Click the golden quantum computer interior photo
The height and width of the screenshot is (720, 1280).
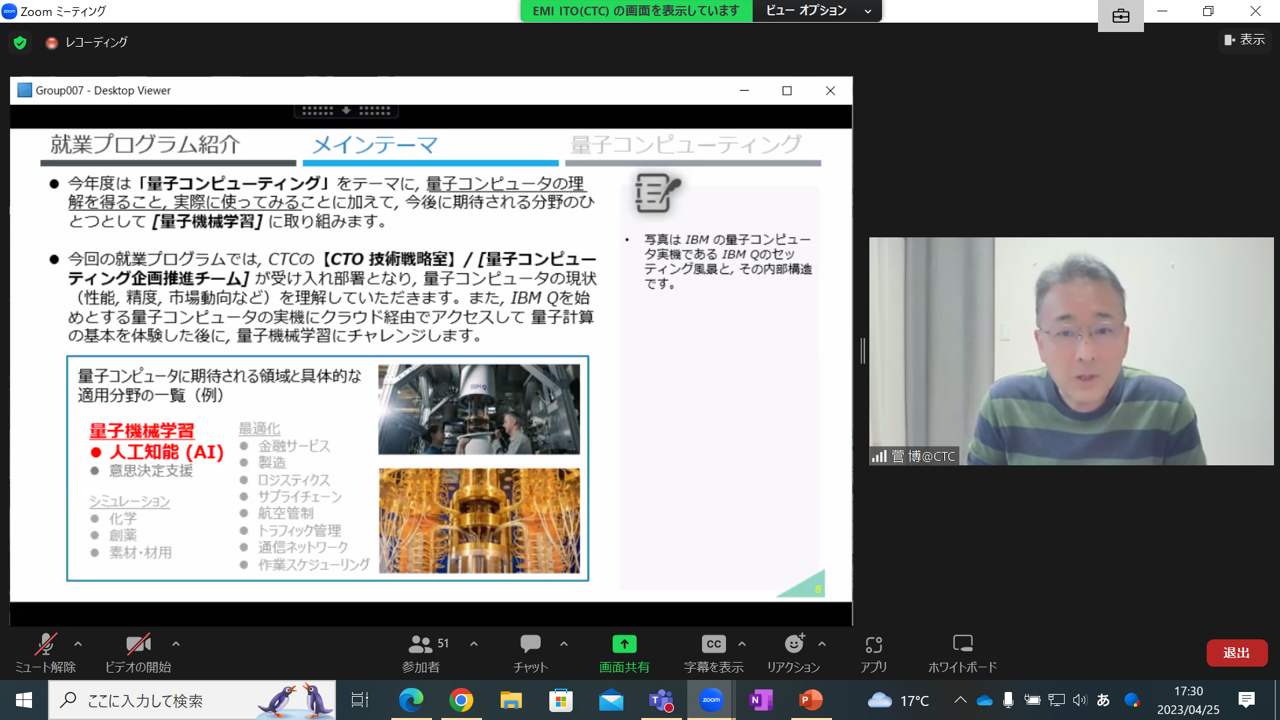pyautogui.click(x=479, y=520)
